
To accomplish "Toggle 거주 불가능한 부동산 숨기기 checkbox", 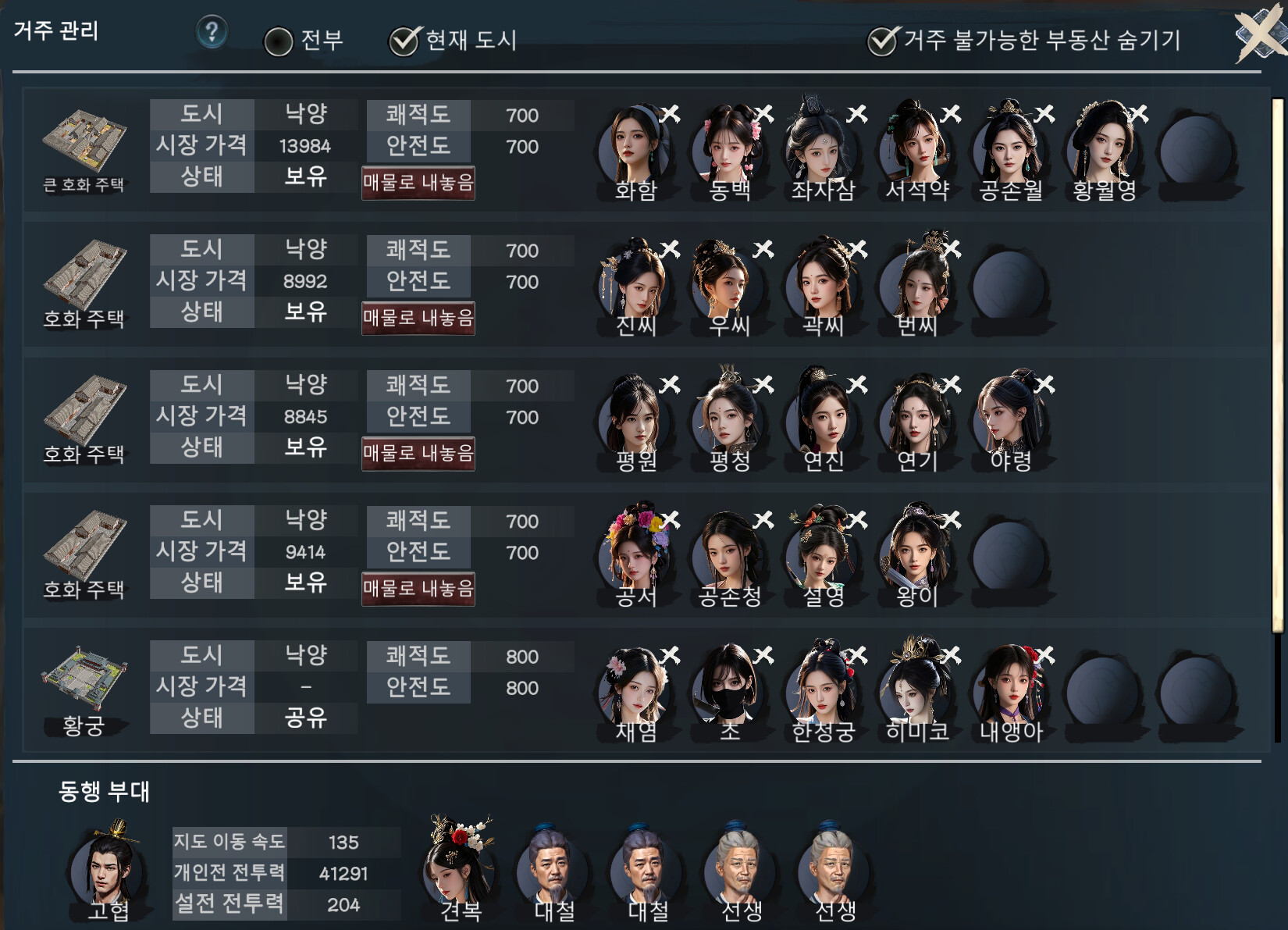I will pos(882,41).
